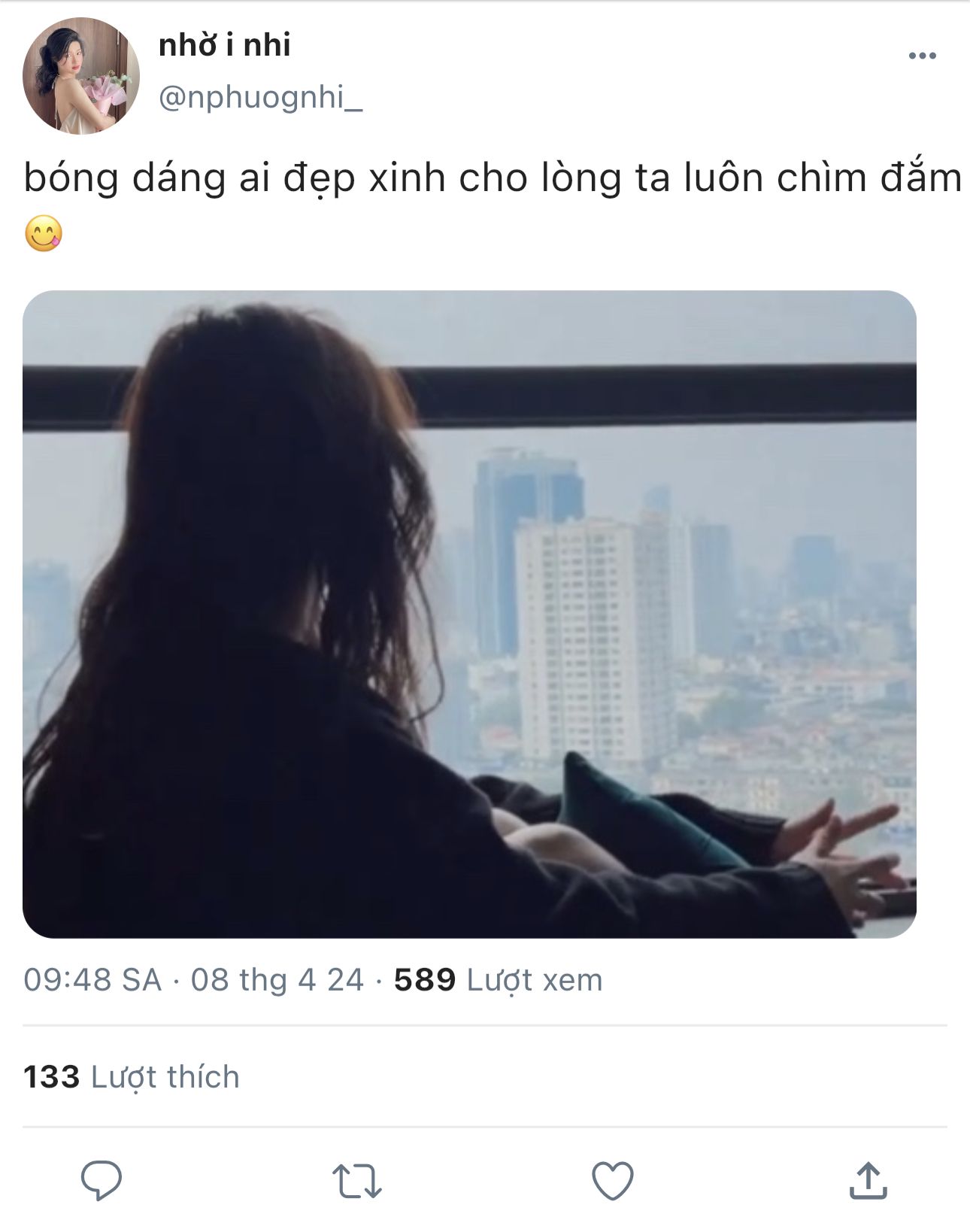
Task: Expand the three-dot more options menu
Action: [923, 56]
